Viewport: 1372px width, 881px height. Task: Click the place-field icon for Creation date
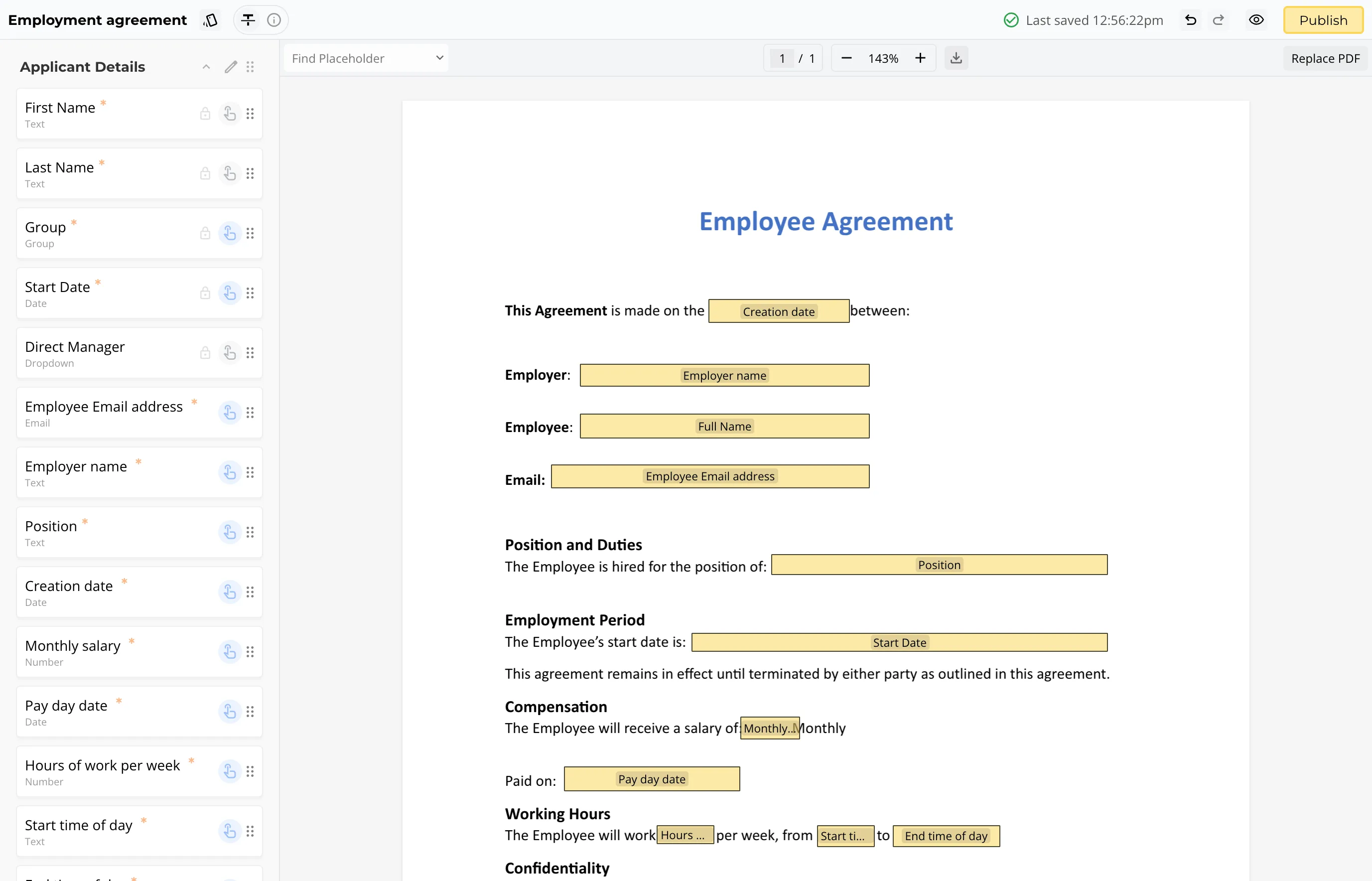coord(230,592)
